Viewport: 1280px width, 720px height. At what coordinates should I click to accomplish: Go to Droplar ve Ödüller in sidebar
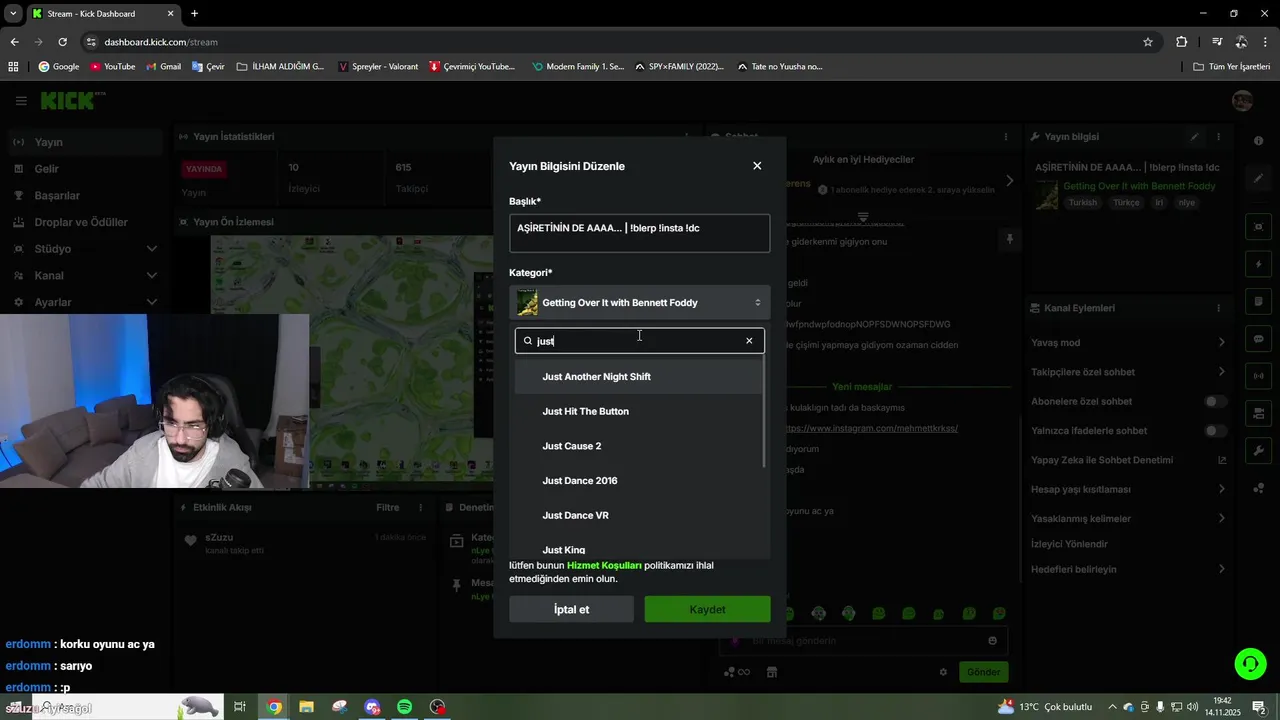(85, 222)
